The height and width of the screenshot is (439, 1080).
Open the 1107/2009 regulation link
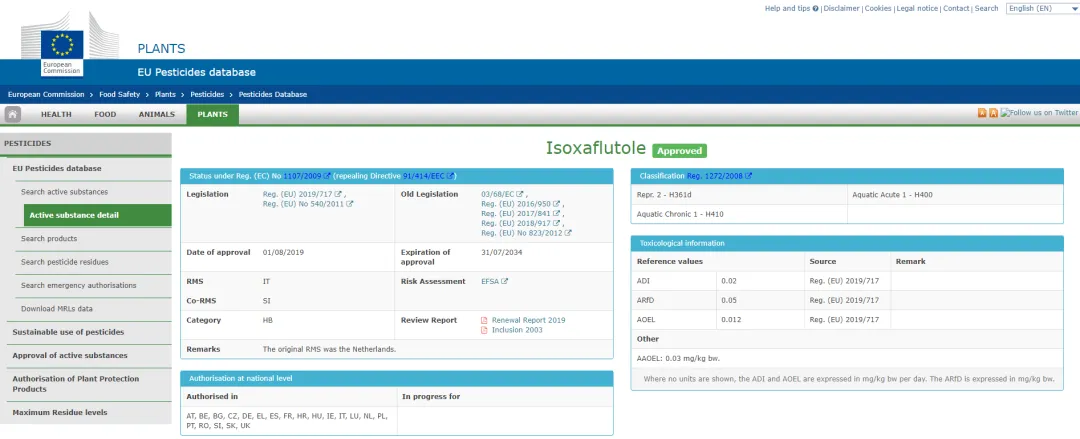[x=302, y=176]
